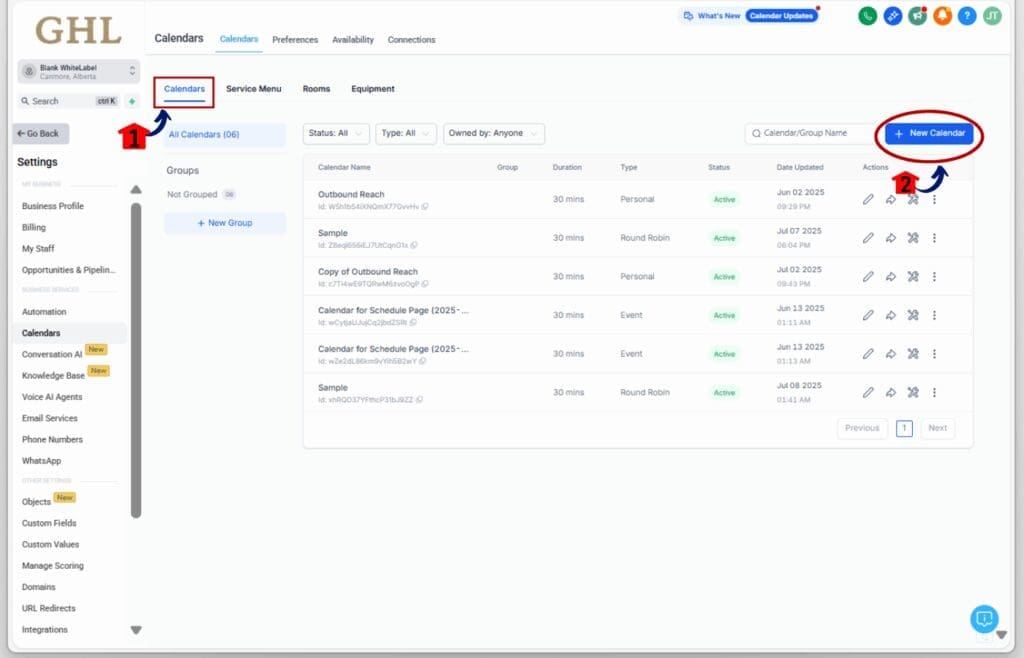Image resolution: width=1024 pixels, height=658 pixels.
Task: Click the New Group button
Action: 225,223
